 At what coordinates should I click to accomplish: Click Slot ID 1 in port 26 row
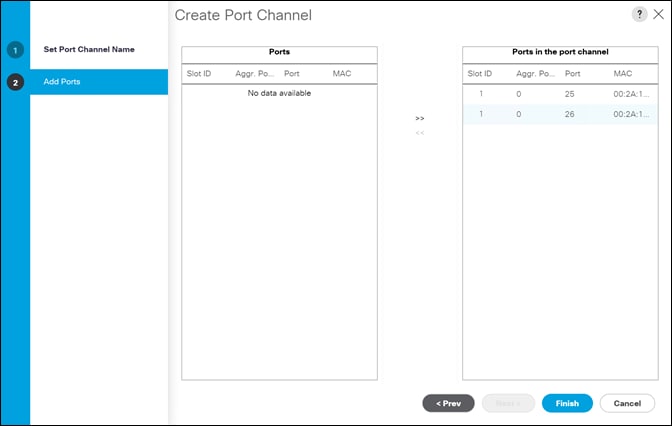[x=481, y=114]
